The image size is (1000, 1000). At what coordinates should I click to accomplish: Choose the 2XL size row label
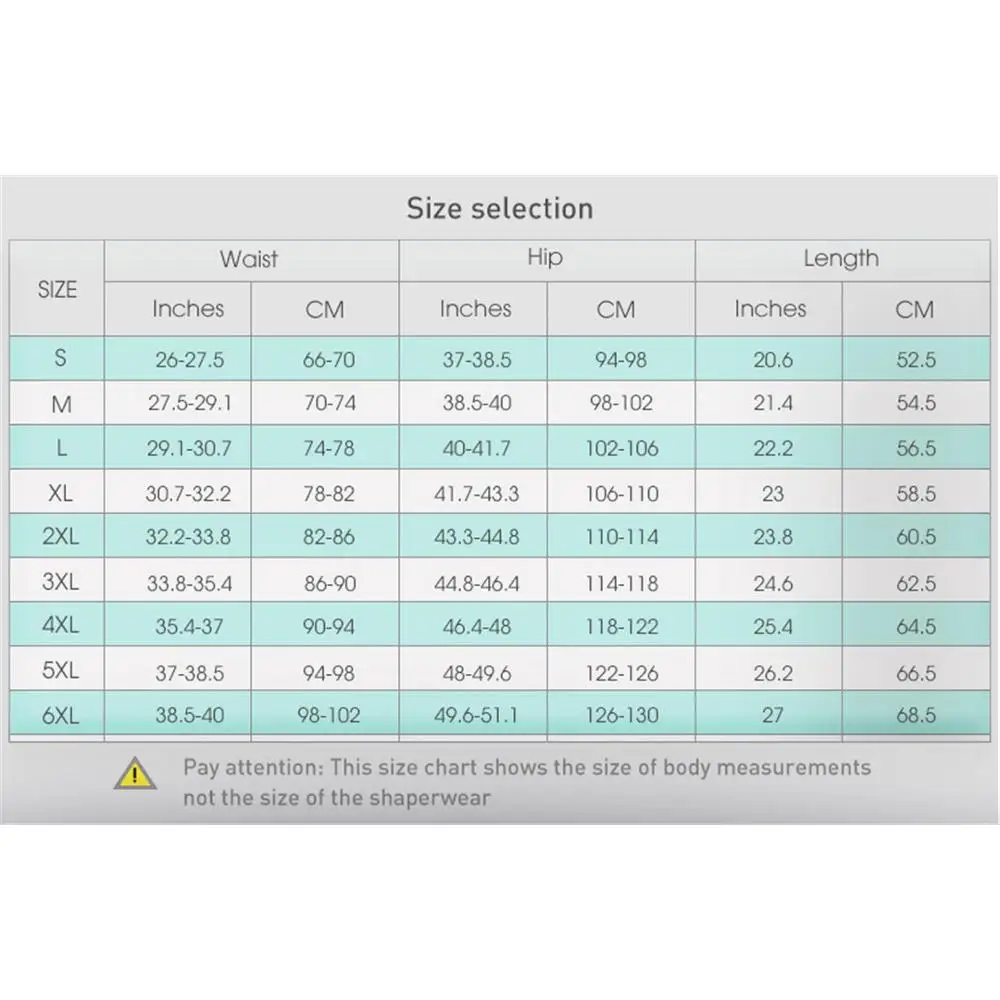click(x=60, y=537)
